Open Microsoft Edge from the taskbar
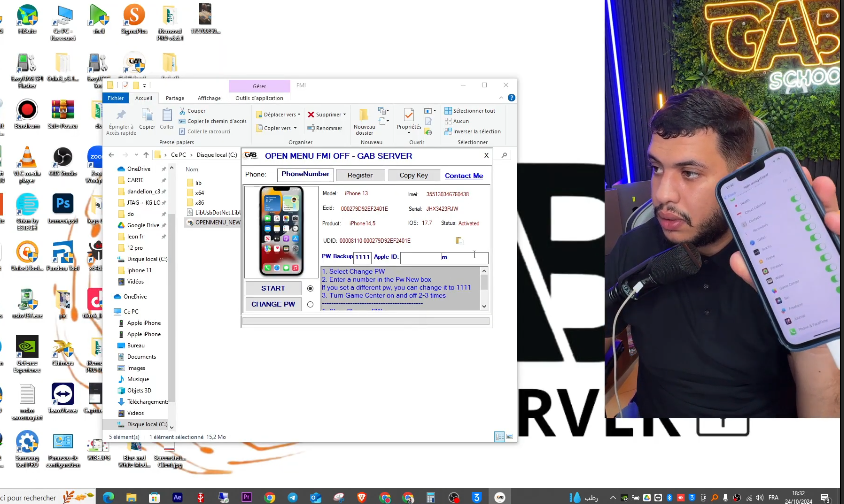The height and width of the screenshot is (504, 844). (108, 497)
